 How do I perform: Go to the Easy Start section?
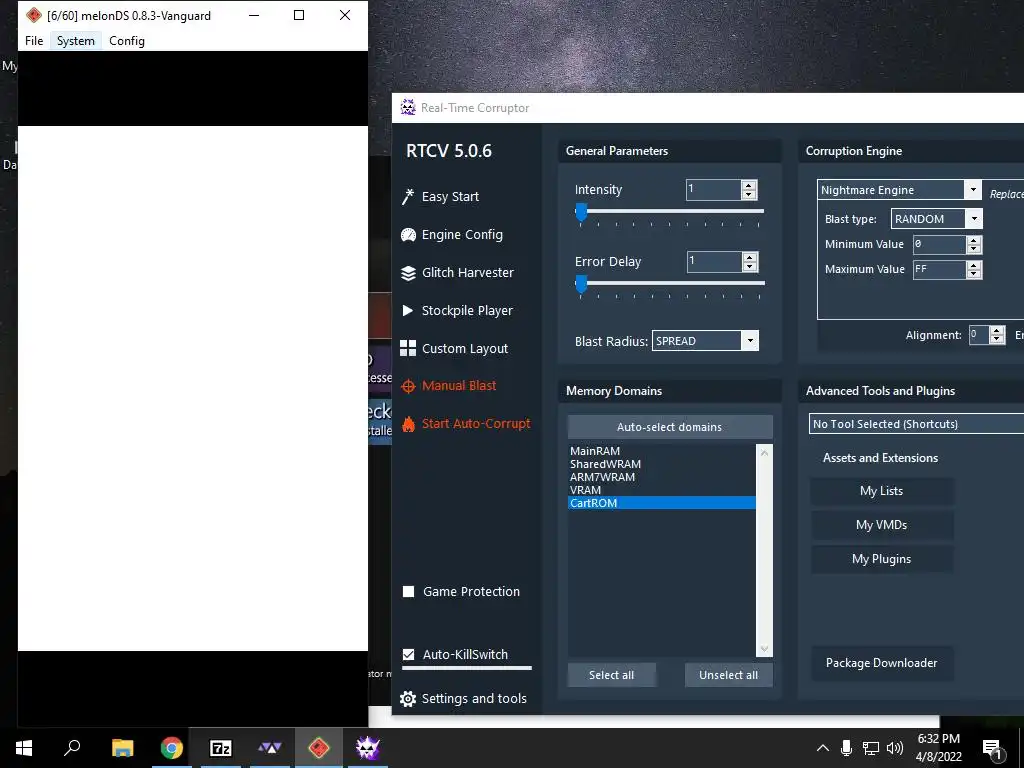pos(450,197)
